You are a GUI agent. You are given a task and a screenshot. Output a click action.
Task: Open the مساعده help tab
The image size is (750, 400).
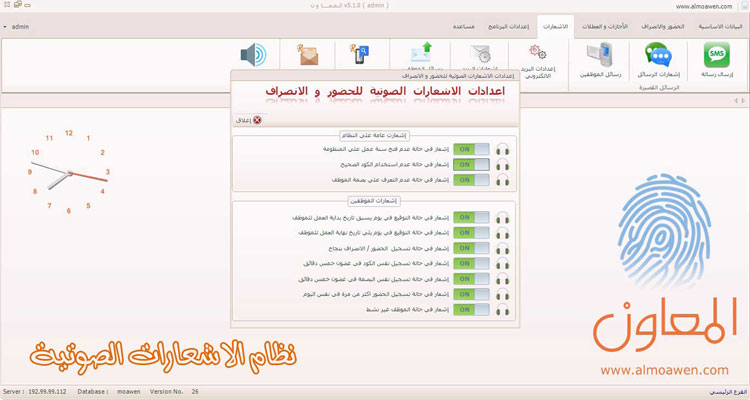[463, 27]
